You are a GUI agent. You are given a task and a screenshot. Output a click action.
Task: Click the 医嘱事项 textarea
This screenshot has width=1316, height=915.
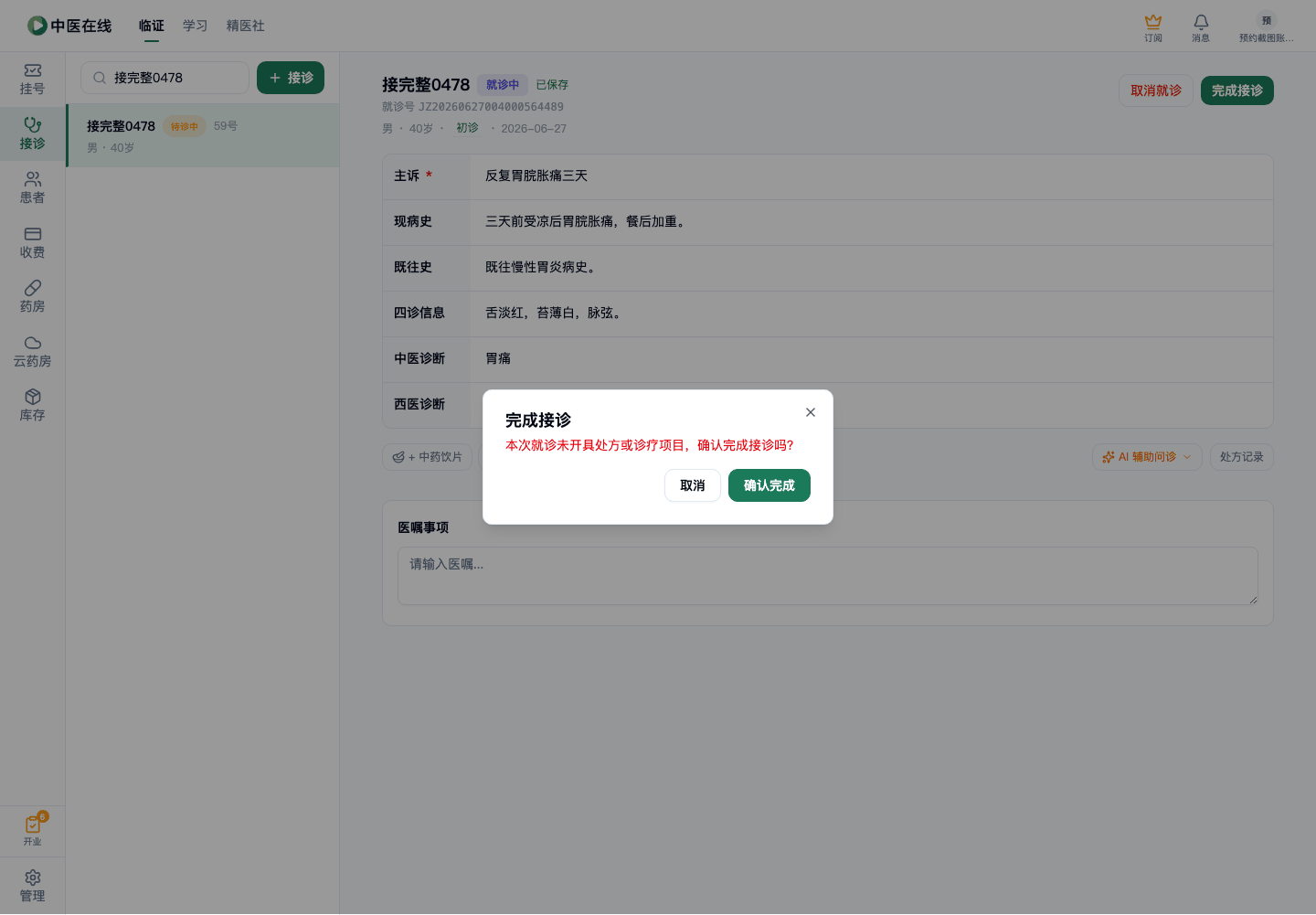point(828,576)
